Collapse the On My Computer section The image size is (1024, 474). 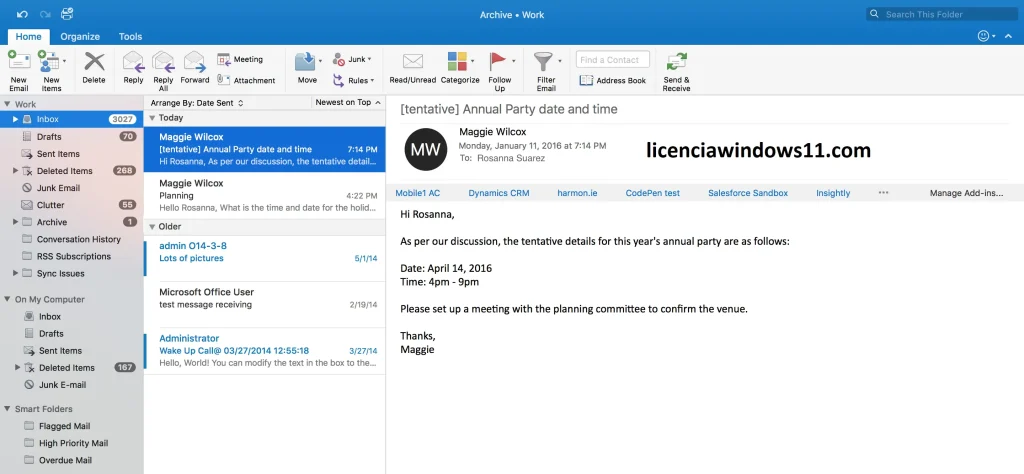7,299
